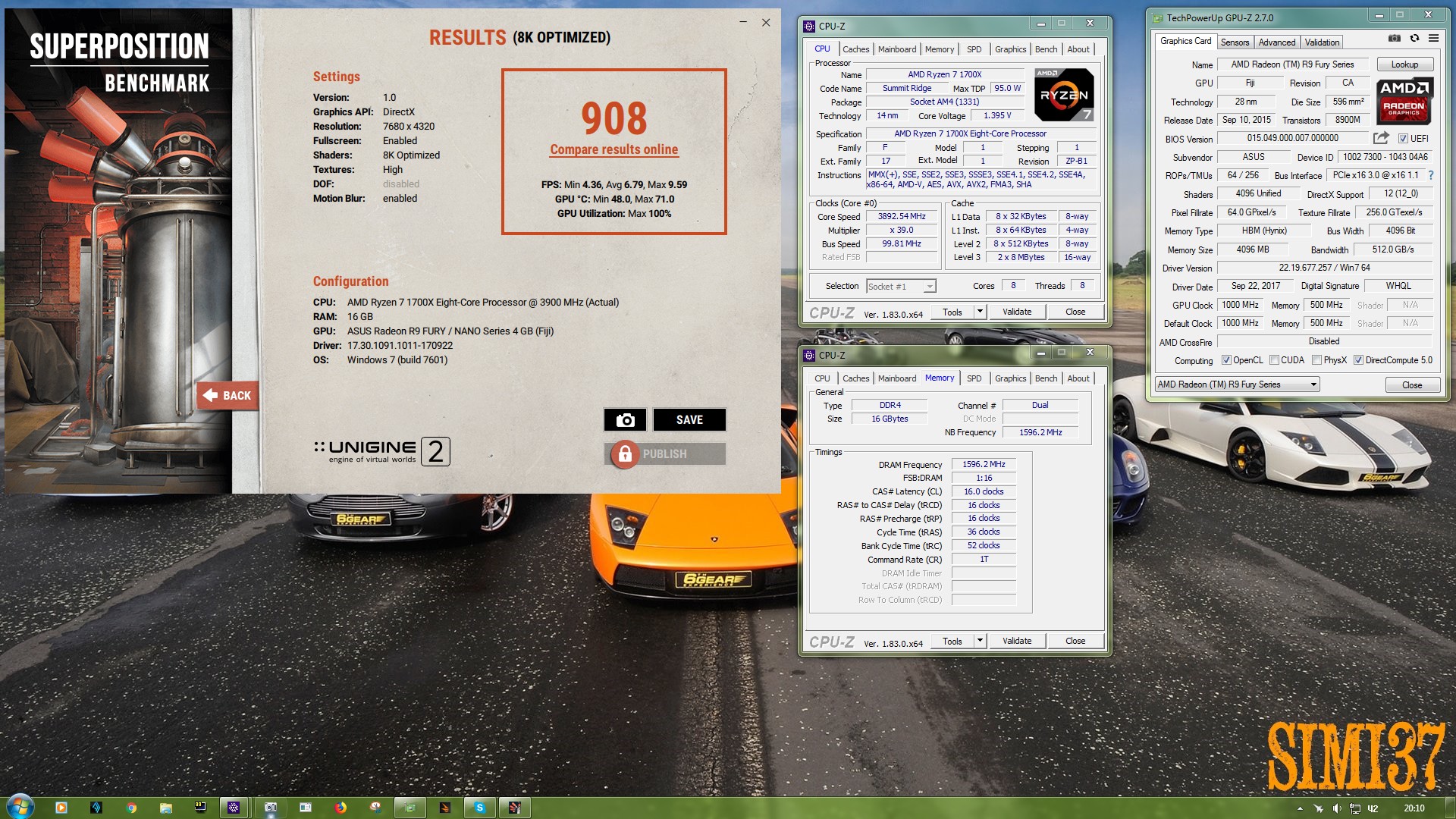Toggle the OpenCL checkbox
The width and height of the screenshot is (1456, 819).
point(1226,360)
